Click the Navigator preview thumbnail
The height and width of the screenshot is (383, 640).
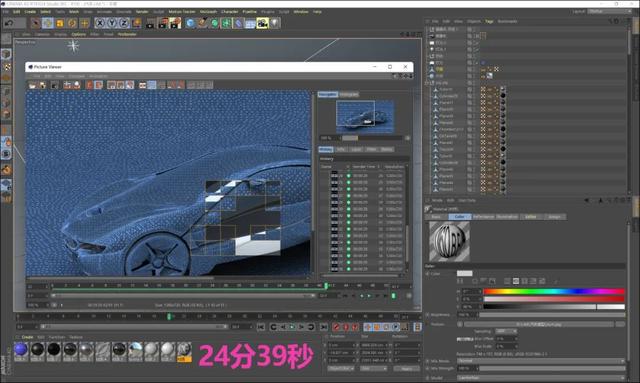pyautogui.click(x=365, y=116)
